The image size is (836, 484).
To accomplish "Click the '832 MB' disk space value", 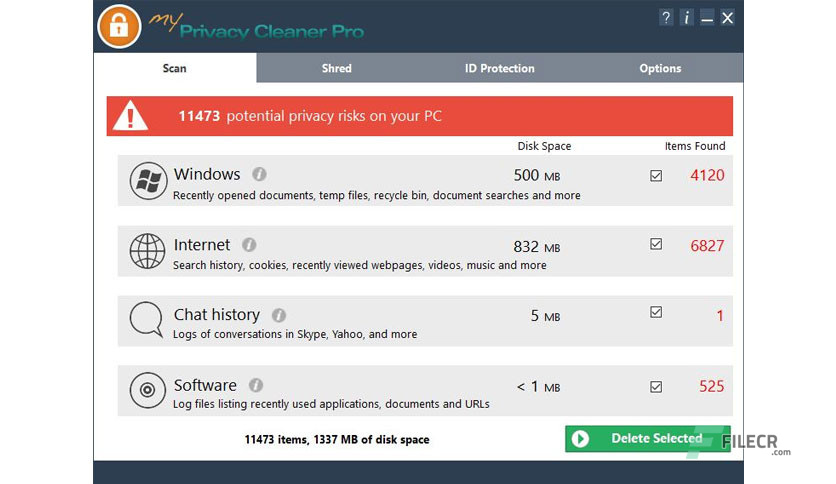I will click(x=536, y=247).
